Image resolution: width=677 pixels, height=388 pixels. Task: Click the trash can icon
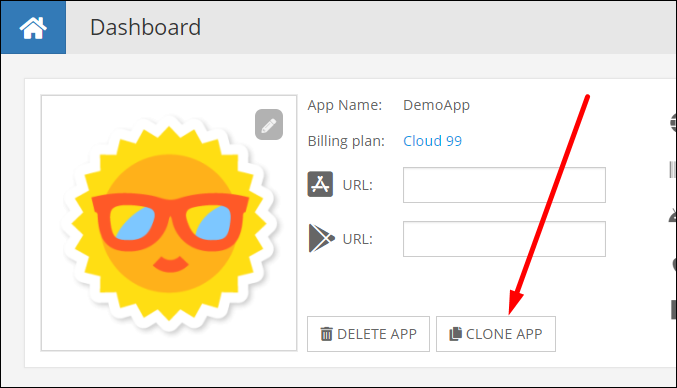tap(326, 334)
